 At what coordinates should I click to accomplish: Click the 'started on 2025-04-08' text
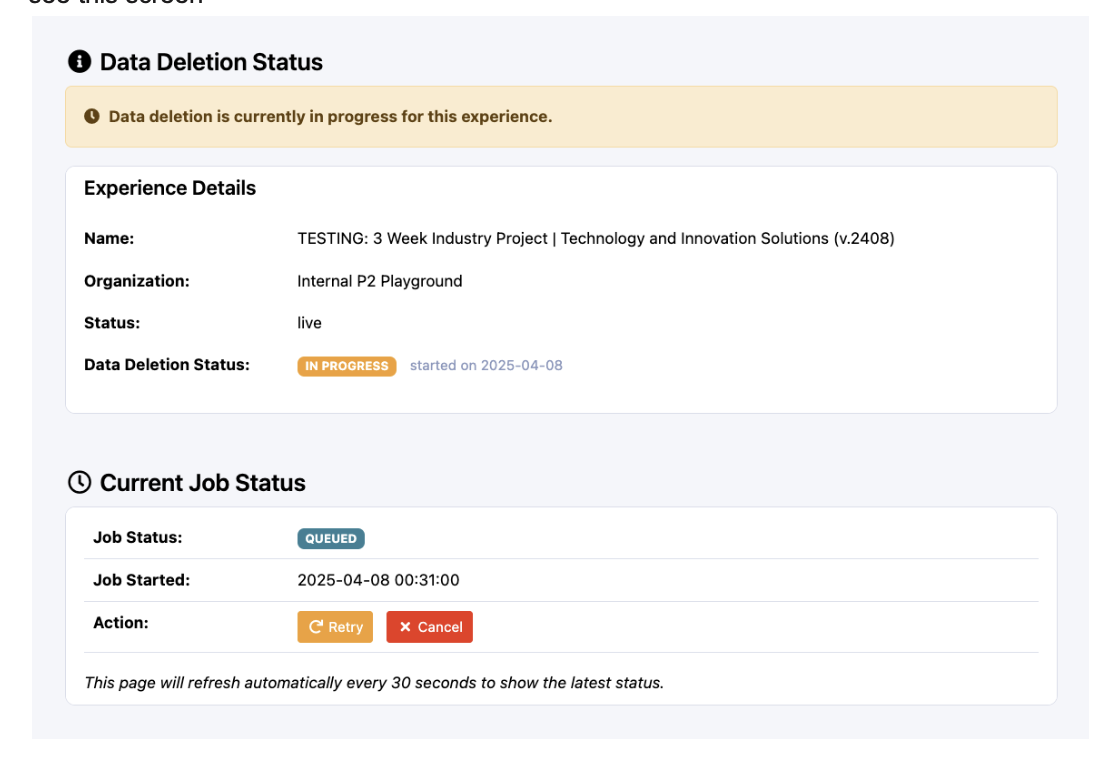pos(486,366)
